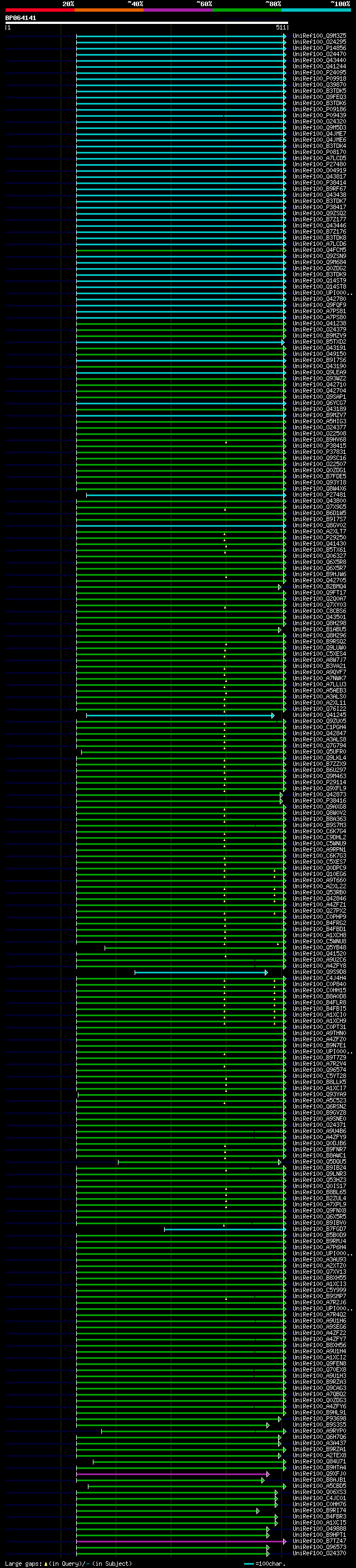Viewport: 356px width, 1568px height.
Task: Select the label UniRef100_Q9FEQ3
Action: (x=319, y=97)
